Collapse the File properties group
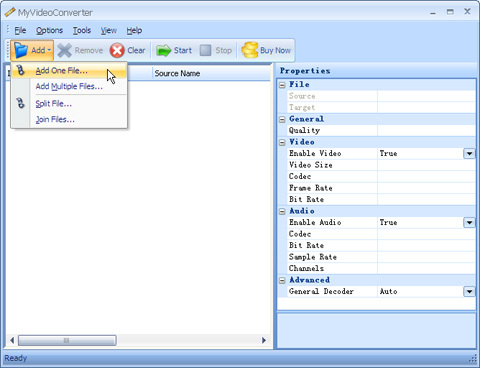Image resolution: width=480 pixels, height=368 pixels. (282, 85)
